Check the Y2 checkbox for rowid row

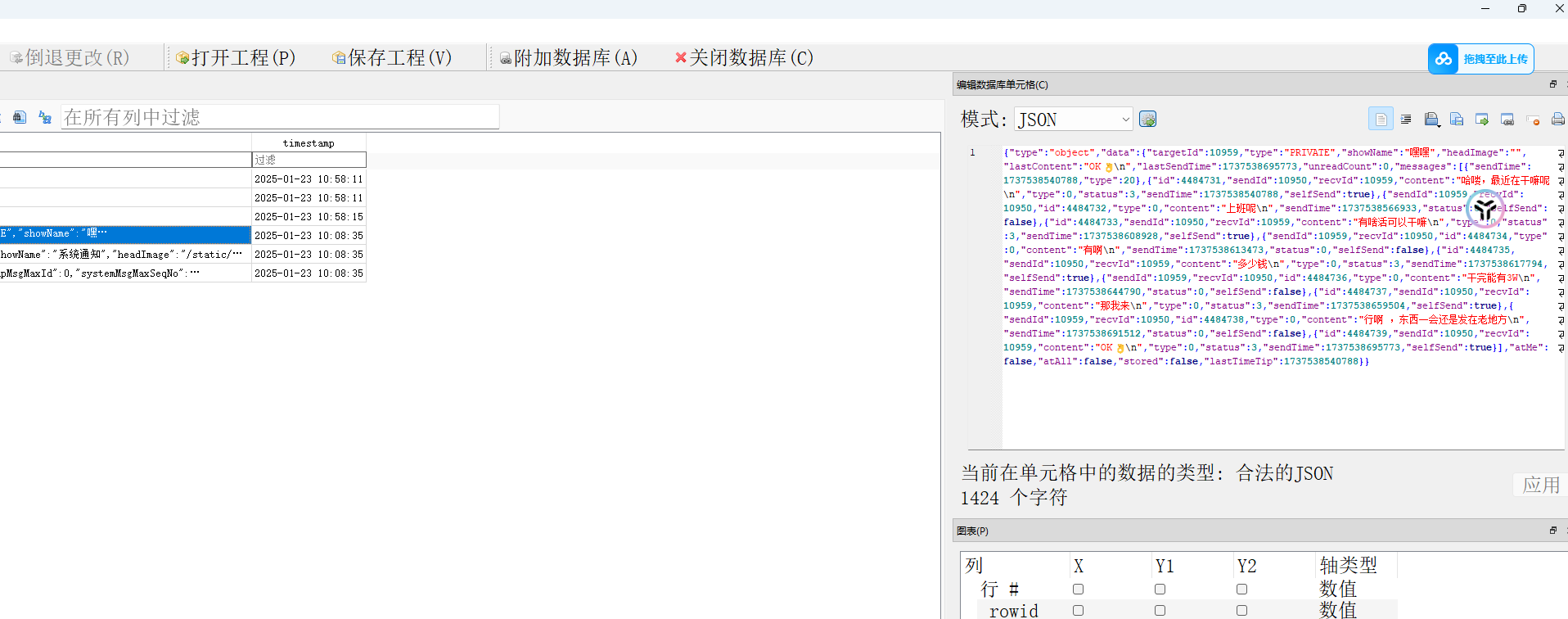[1241, 611]
